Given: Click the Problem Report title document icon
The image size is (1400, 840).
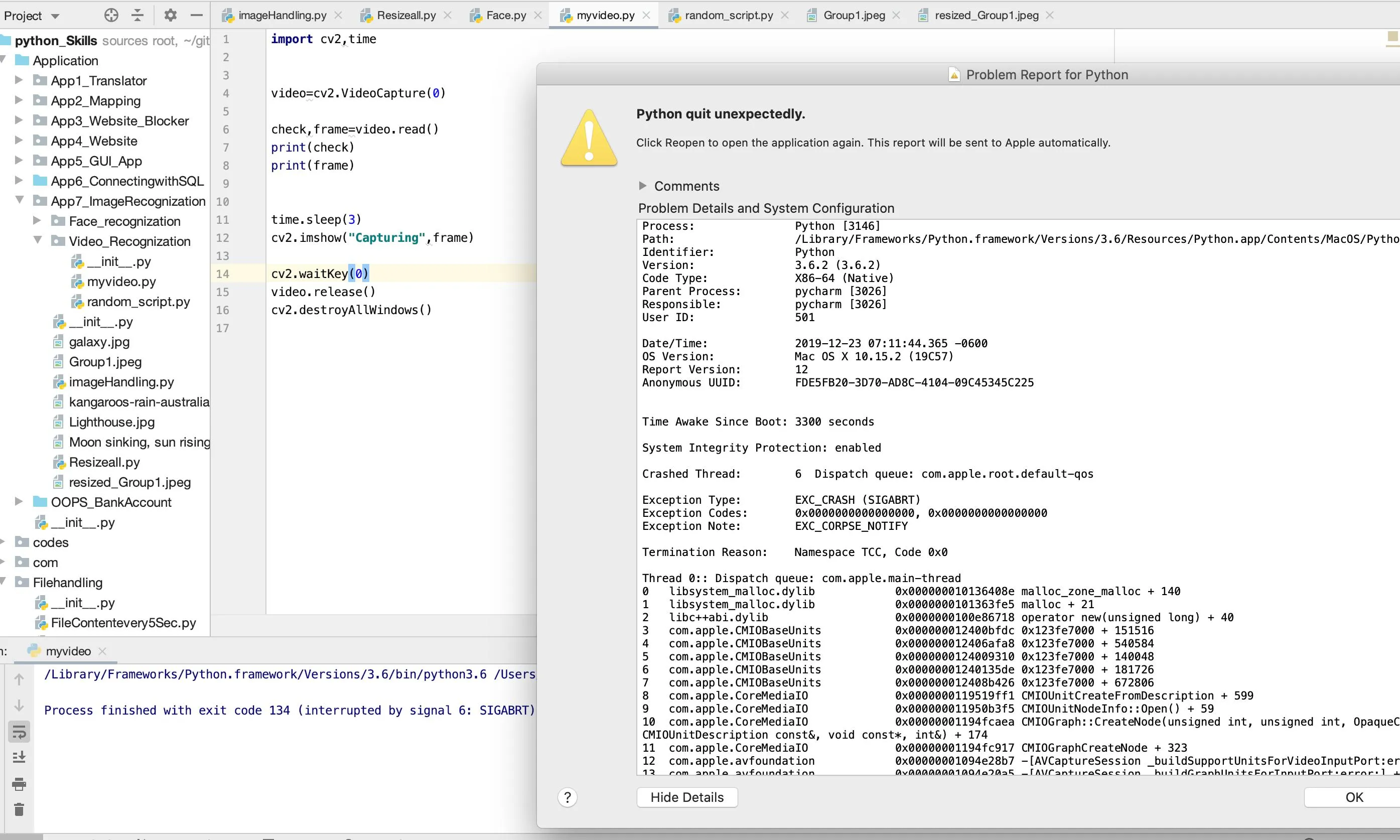Looking at the screenshot, I should [x=954, y=75].
